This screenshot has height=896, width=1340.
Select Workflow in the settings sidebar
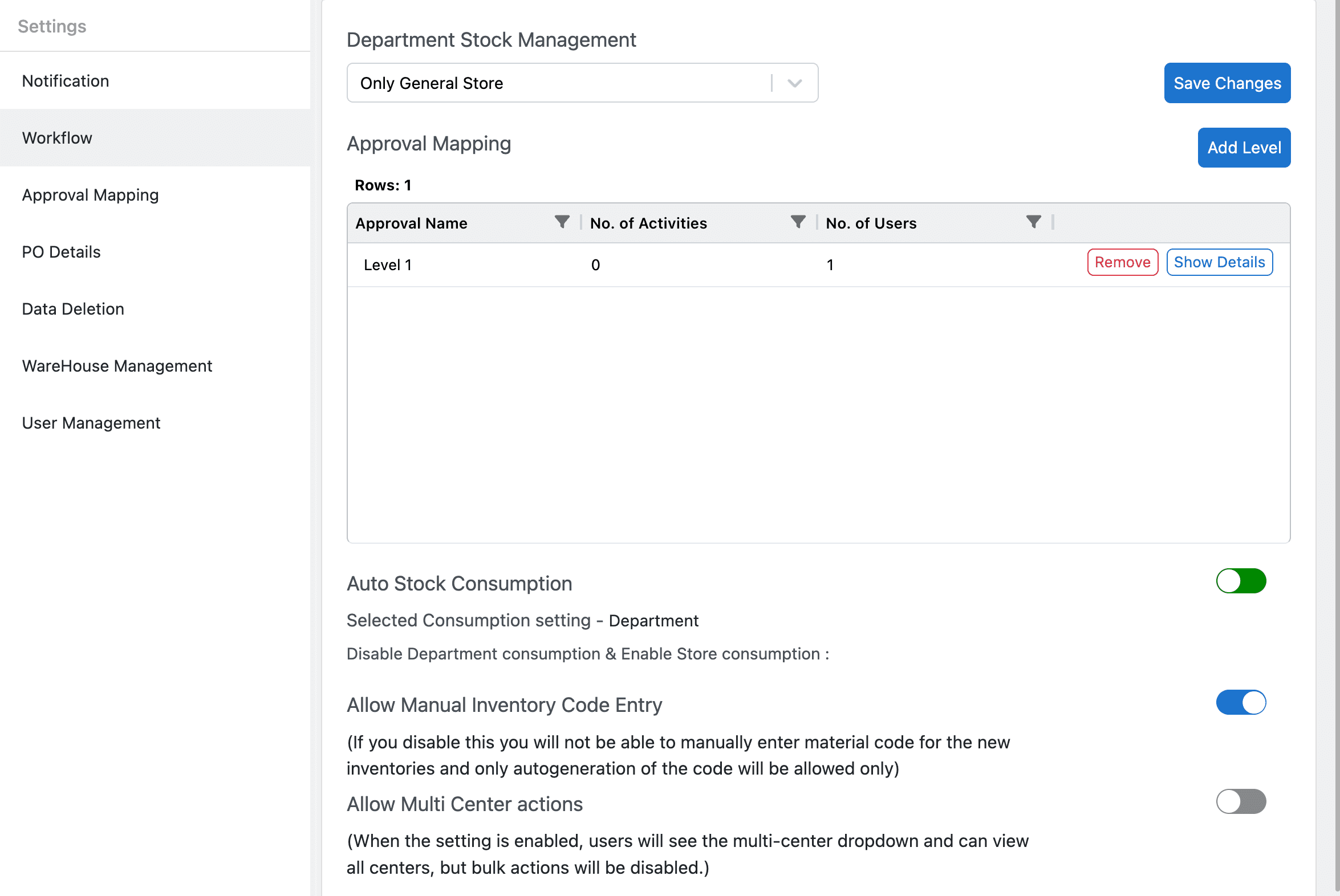tap(155, 138)
